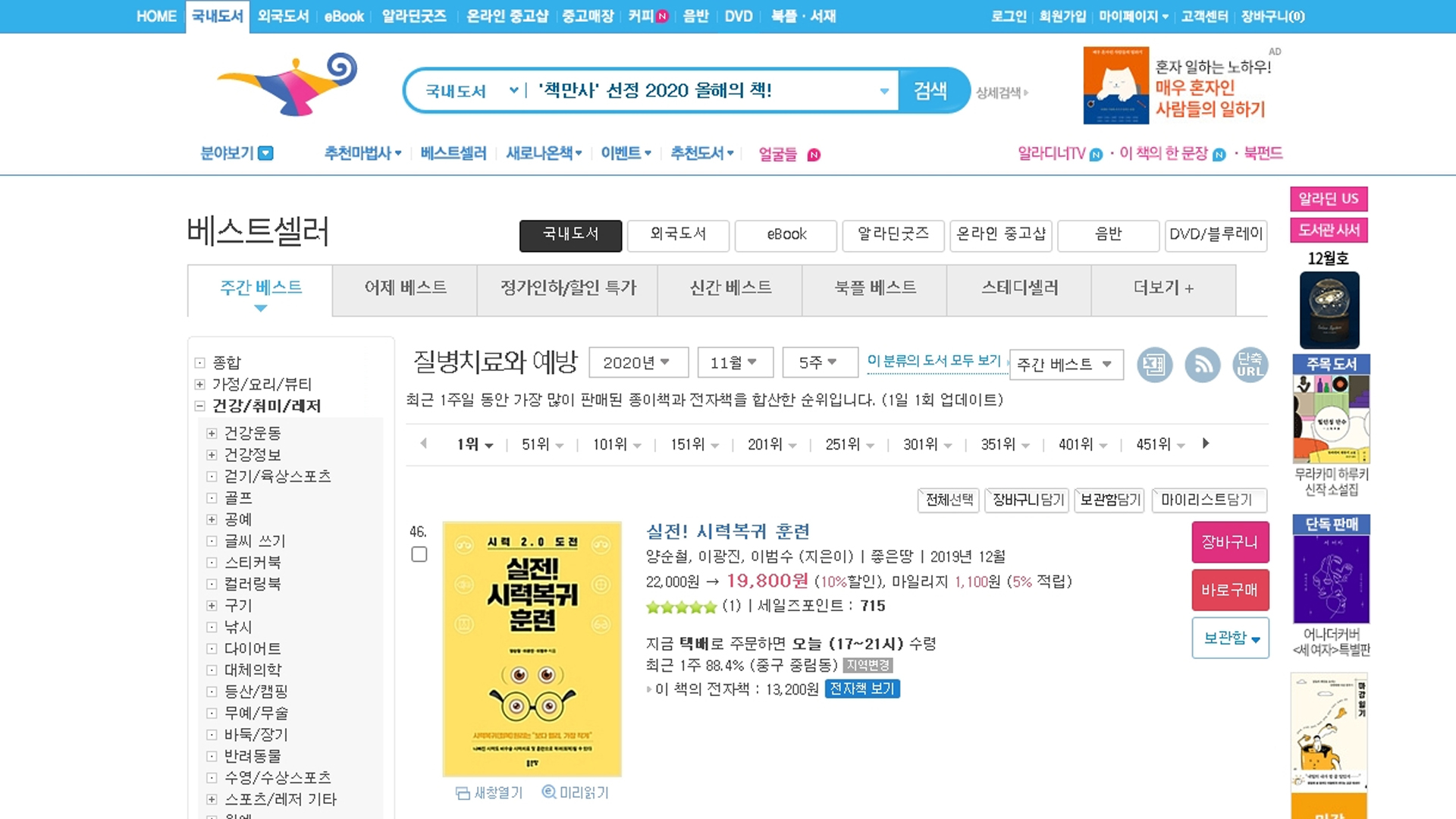The width and height of the screenshot is (1456, 819).
Task: Click the 미리읽기 preview magnifier icon
Action: [549, 792]
